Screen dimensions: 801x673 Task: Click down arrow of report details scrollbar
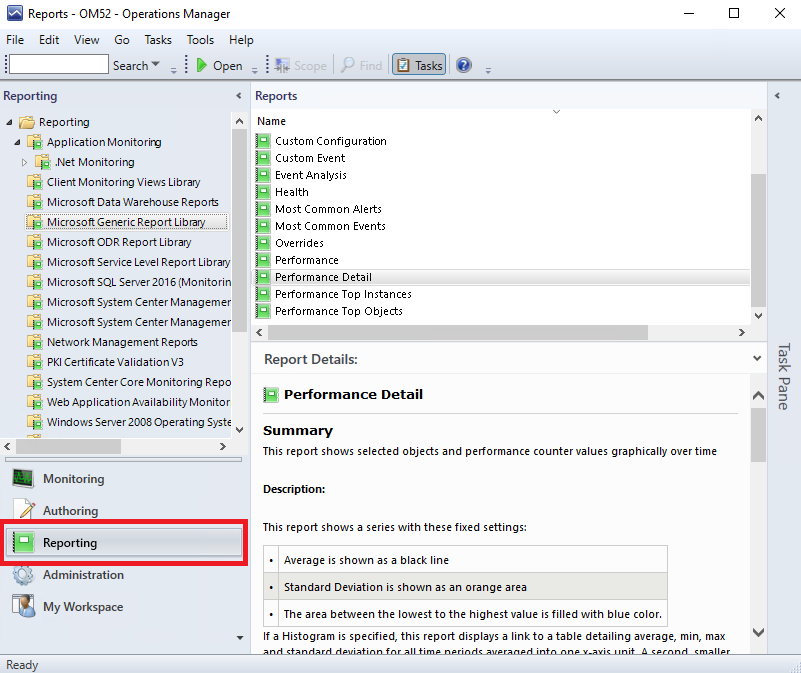[759, 632]
